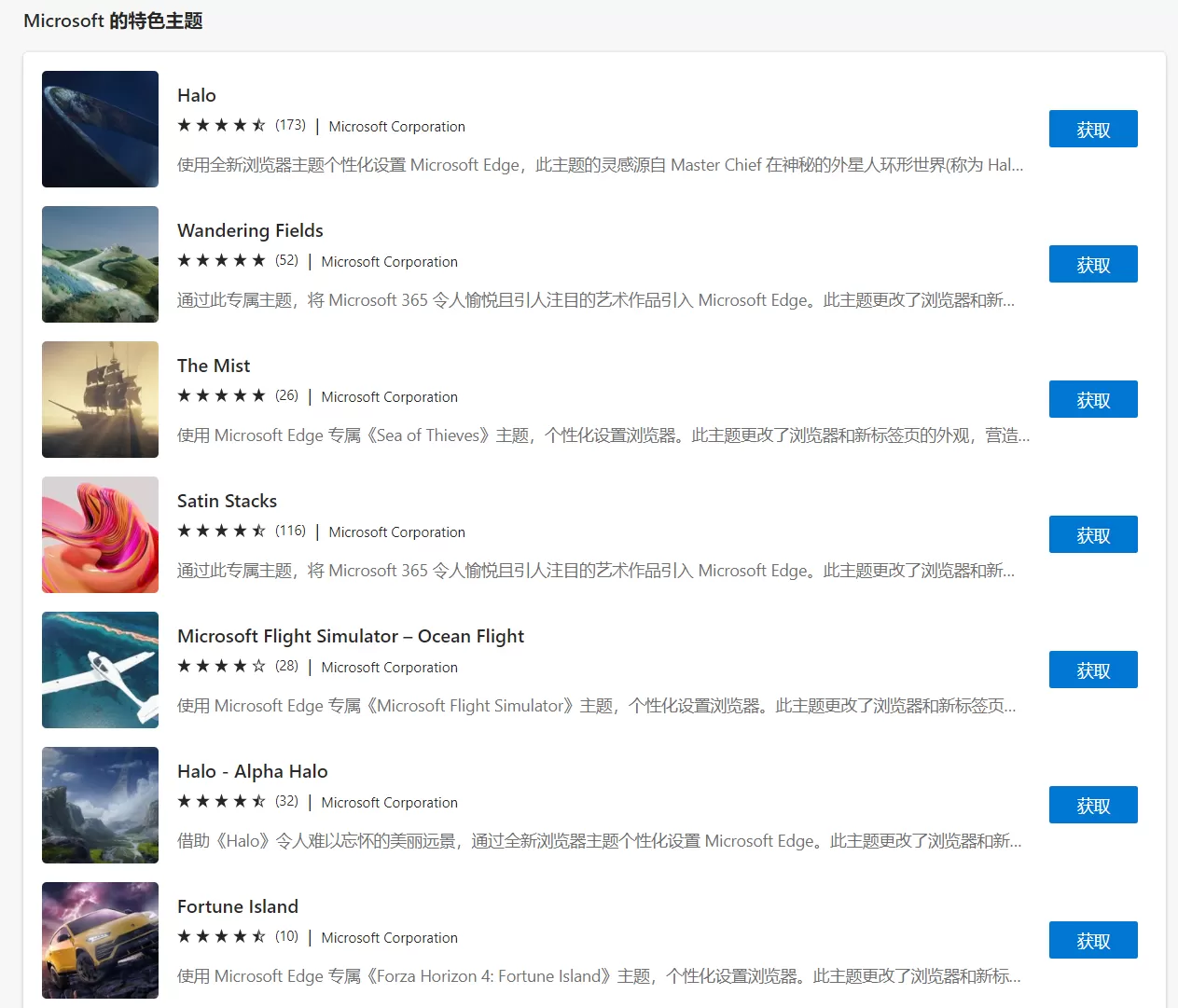Screen dimensions: 1178x1008
Task: Click the (52) review count
Action: pos(286,260)
